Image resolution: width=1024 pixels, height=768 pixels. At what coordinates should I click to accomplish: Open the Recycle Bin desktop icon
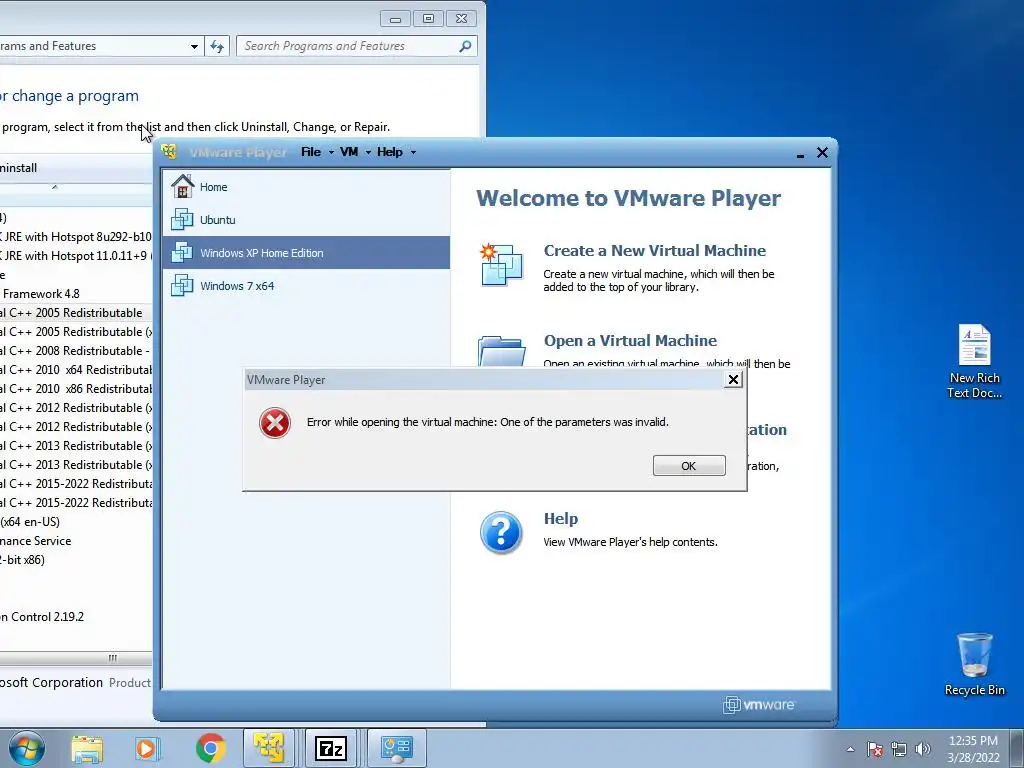pos(974,664)
